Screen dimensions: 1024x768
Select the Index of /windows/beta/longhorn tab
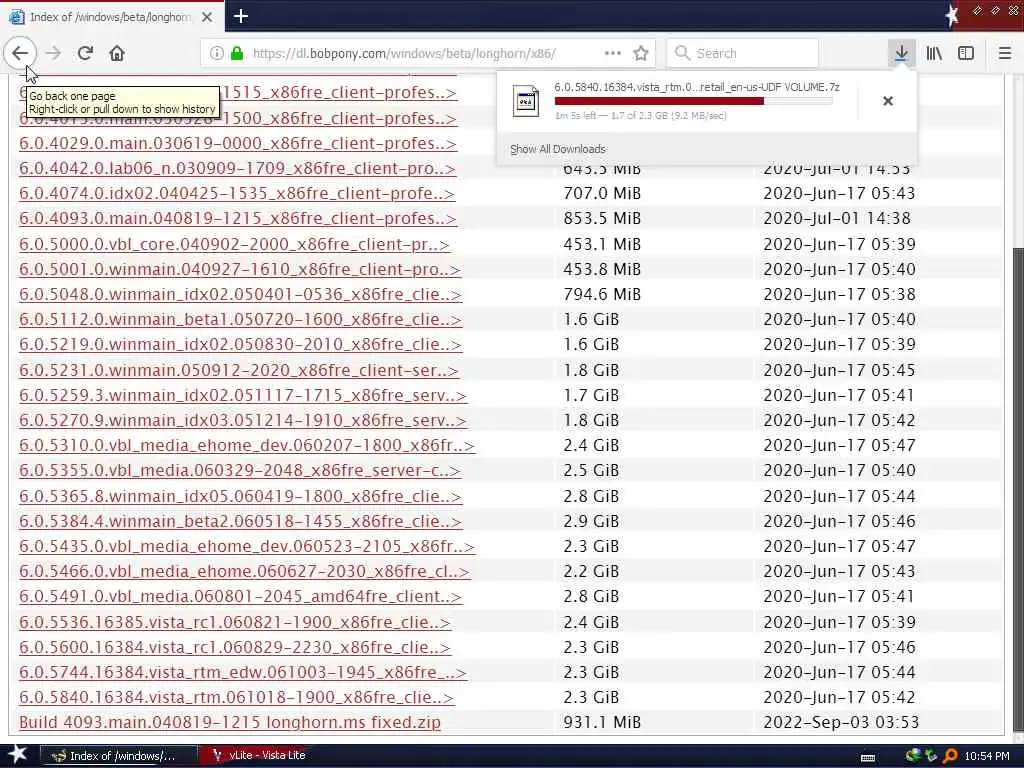[x=112, y=17]
